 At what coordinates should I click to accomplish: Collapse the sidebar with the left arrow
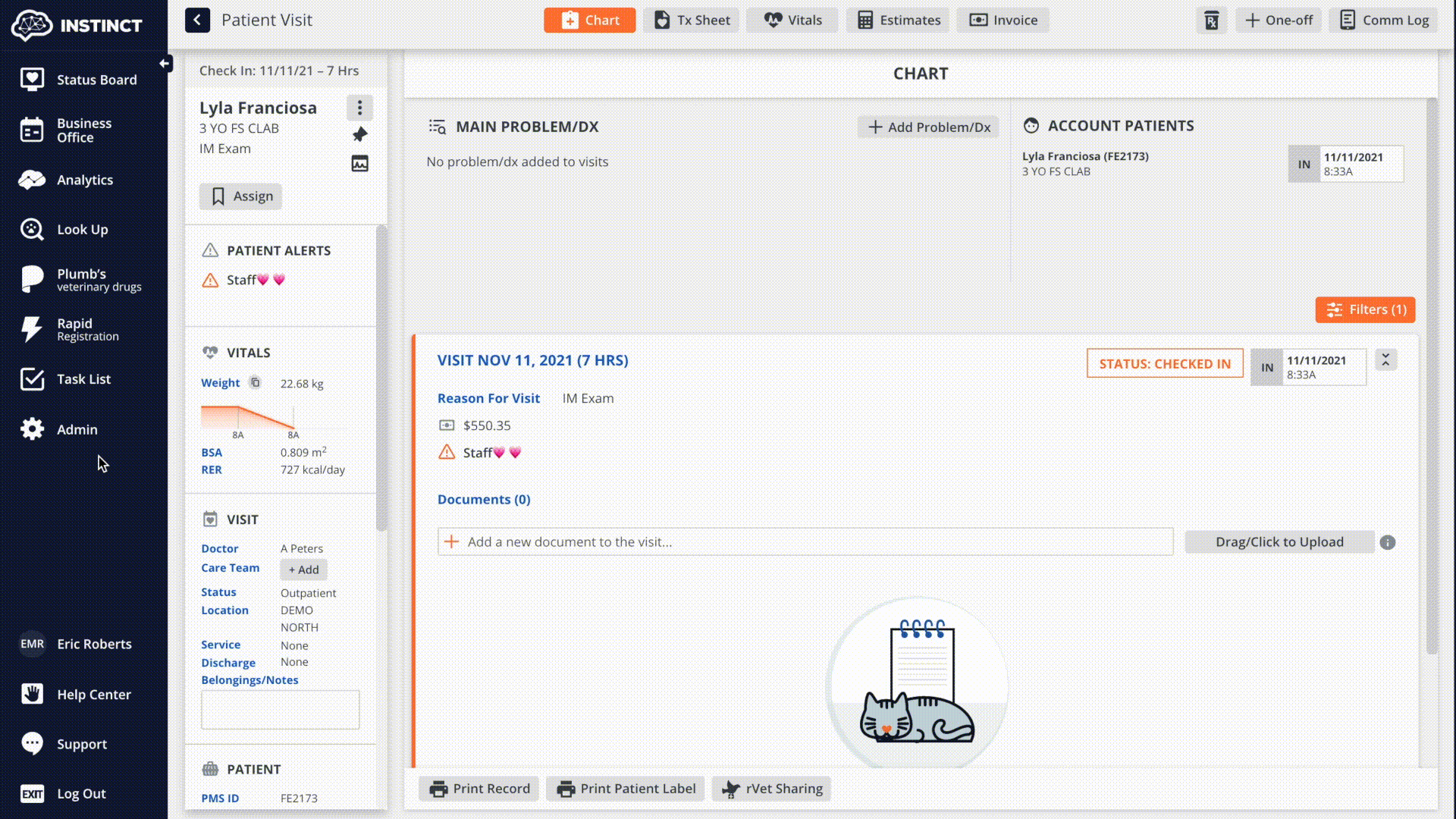[165, 64]
